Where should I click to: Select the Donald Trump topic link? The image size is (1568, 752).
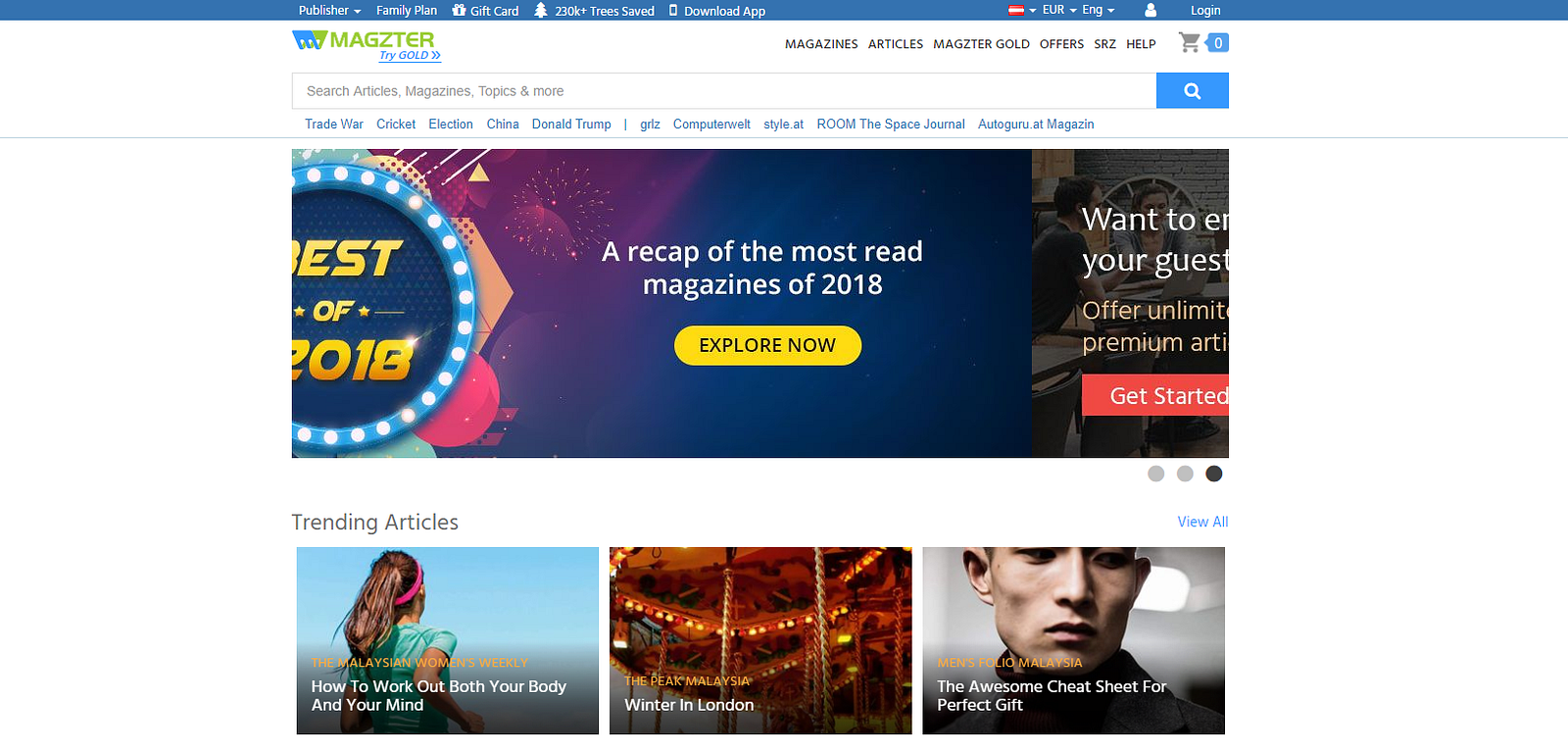571,125
